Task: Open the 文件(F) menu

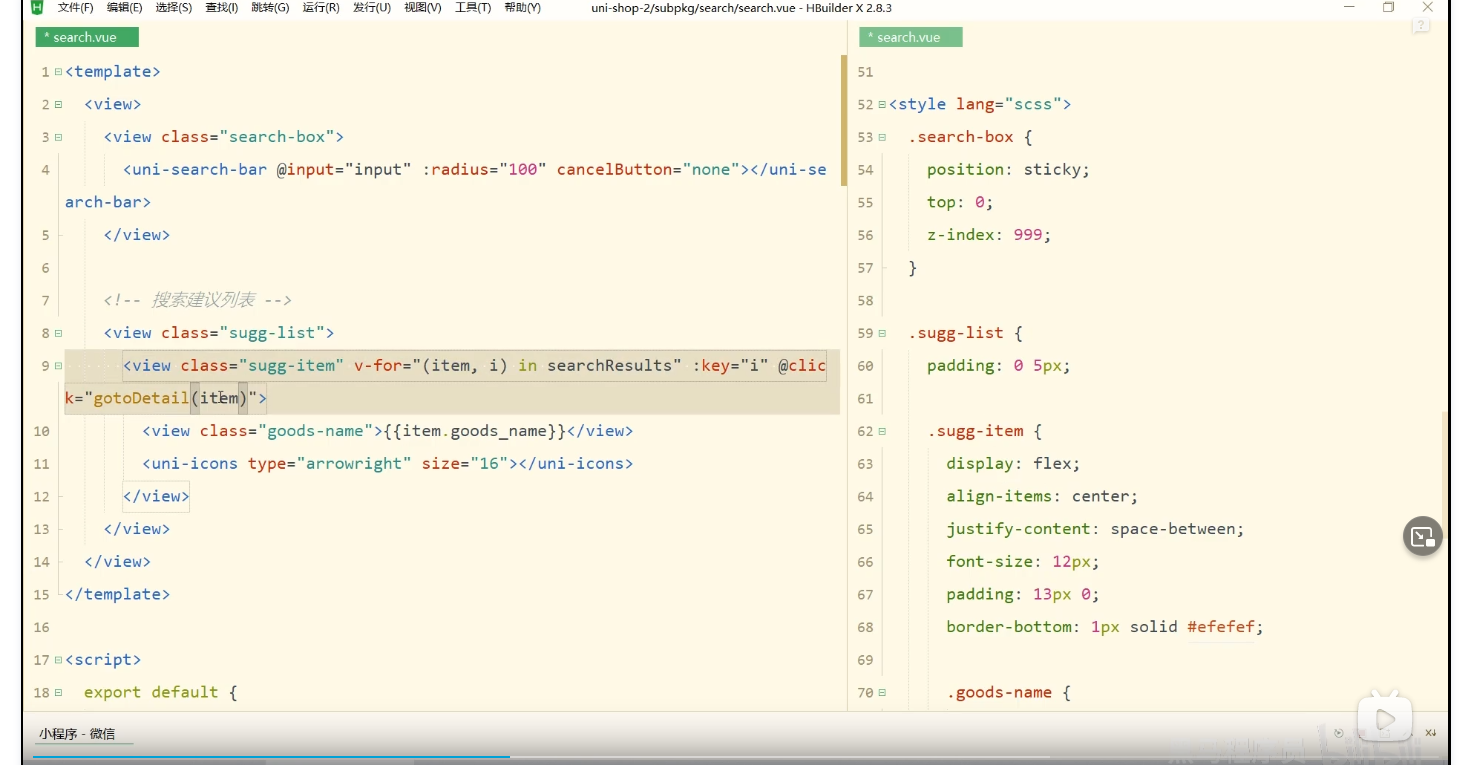Action: coord(75,7)
